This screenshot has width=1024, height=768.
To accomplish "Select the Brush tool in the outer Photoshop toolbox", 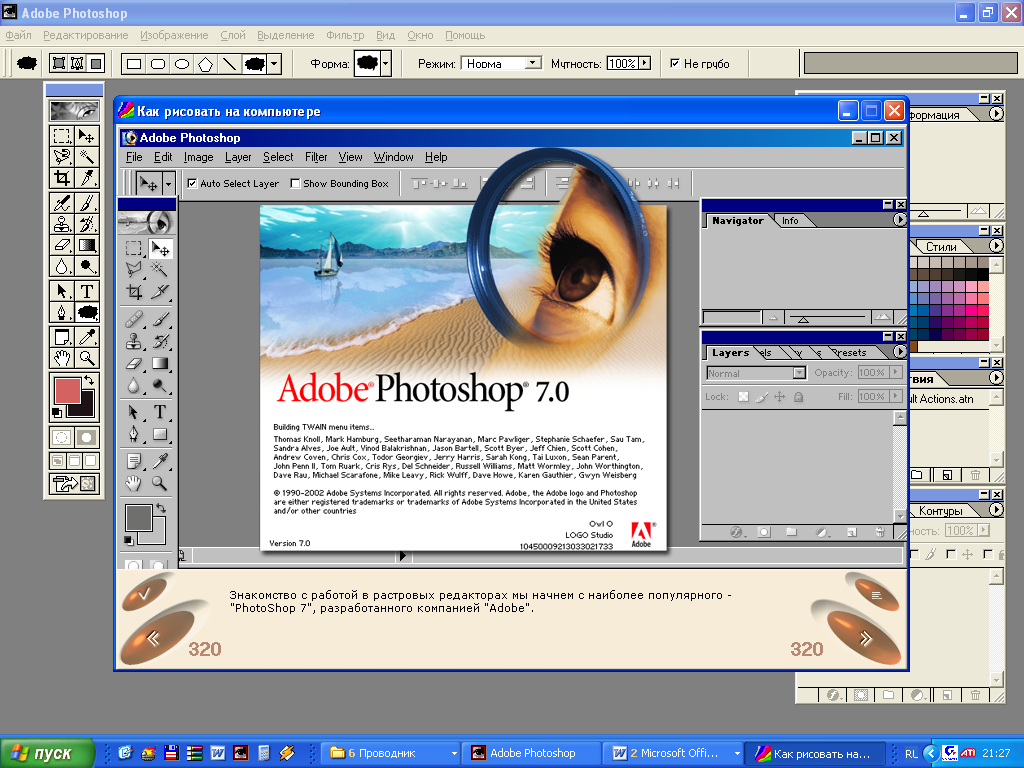I will pyautogui.click(x=87, y=203).
